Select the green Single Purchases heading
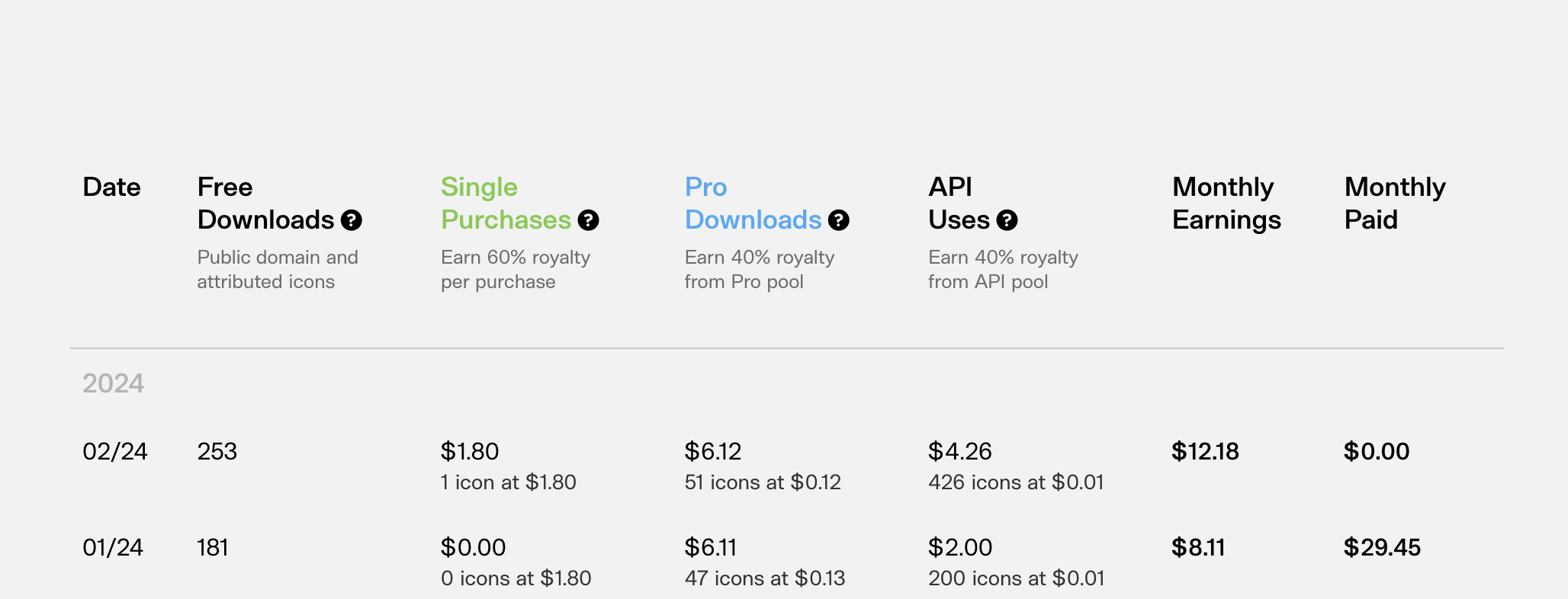Screen dimensions: 1568x599 click(x=506, y=203)
